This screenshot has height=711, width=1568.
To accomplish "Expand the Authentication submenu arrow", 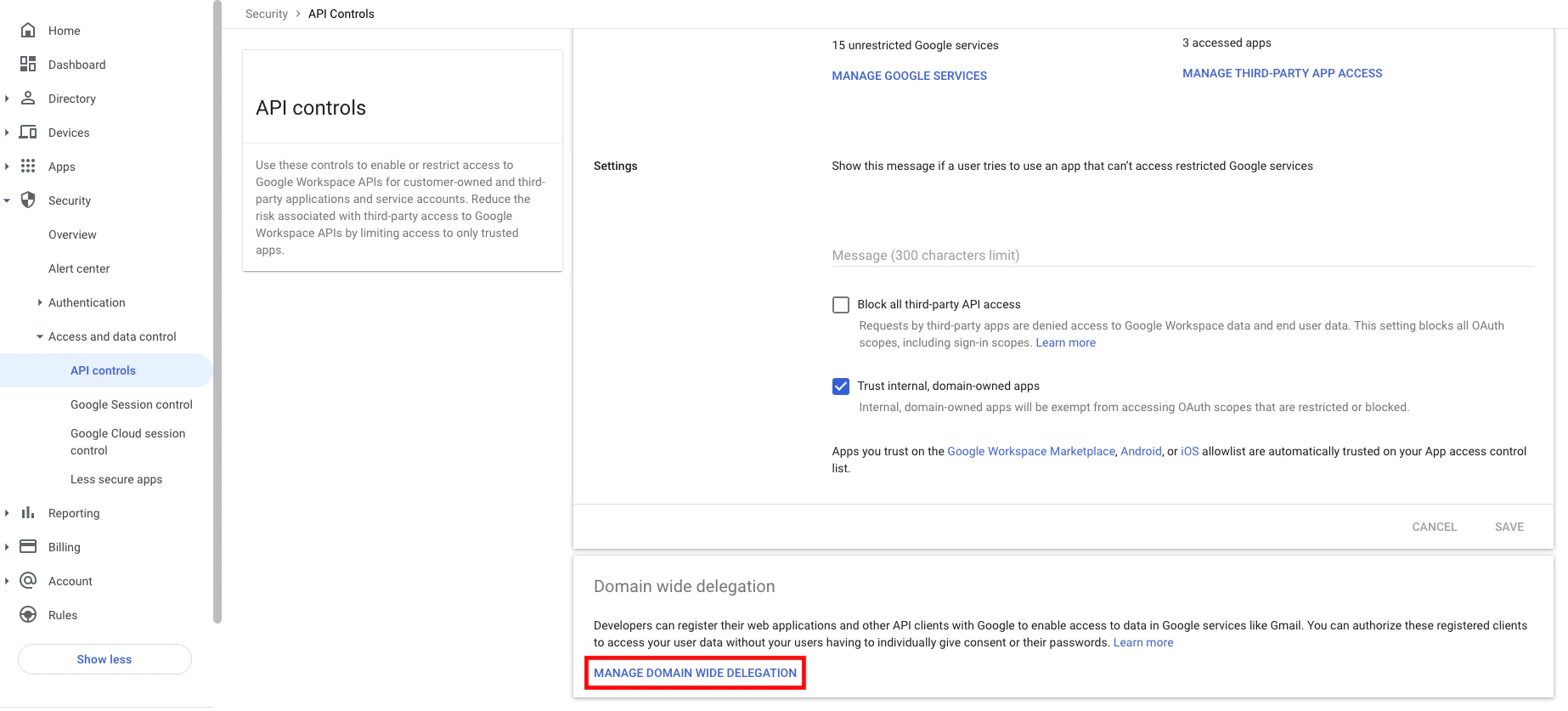I will (40, 302).
